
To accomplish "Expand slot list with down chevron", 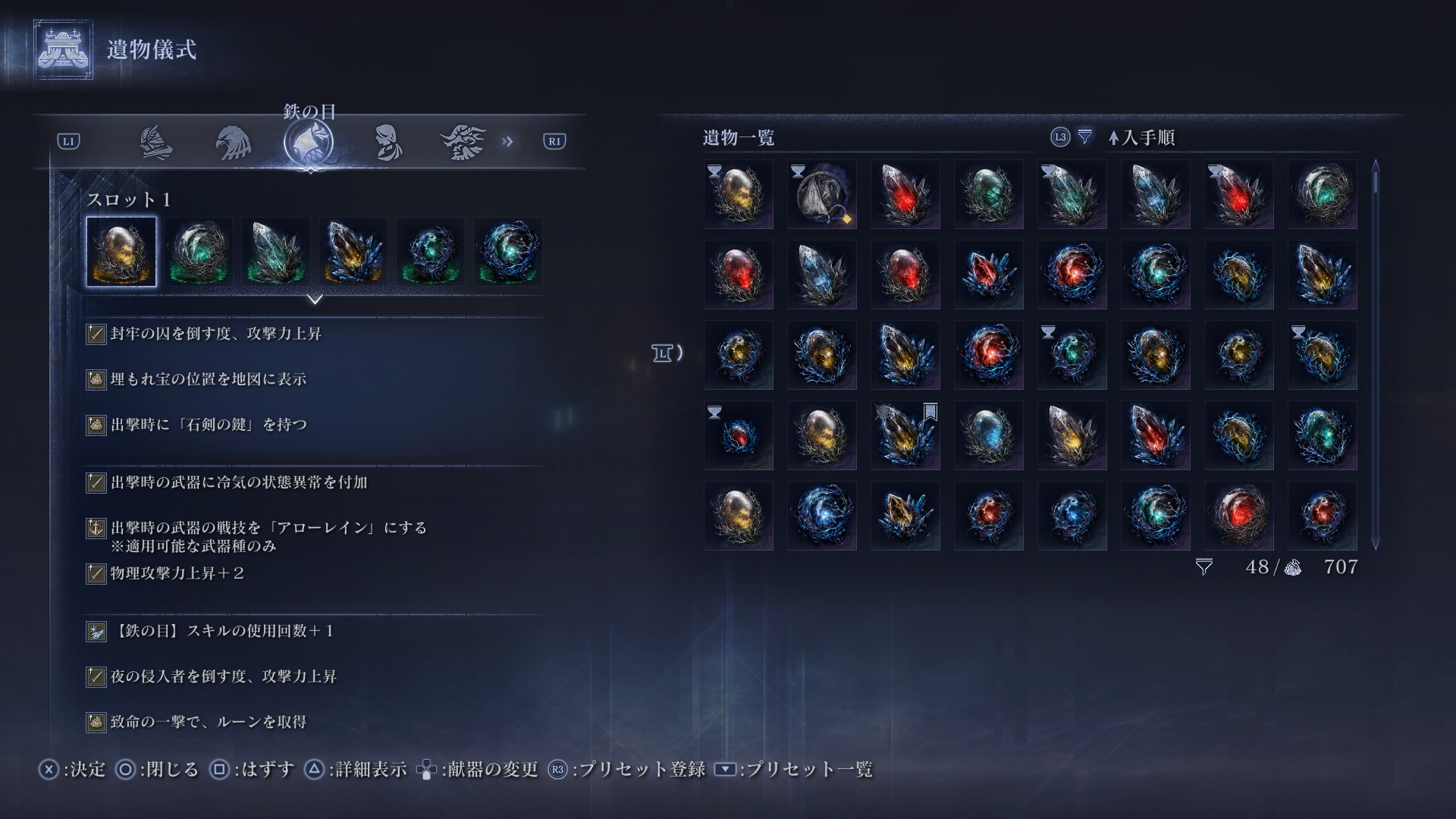I will (x=315, y=300).
